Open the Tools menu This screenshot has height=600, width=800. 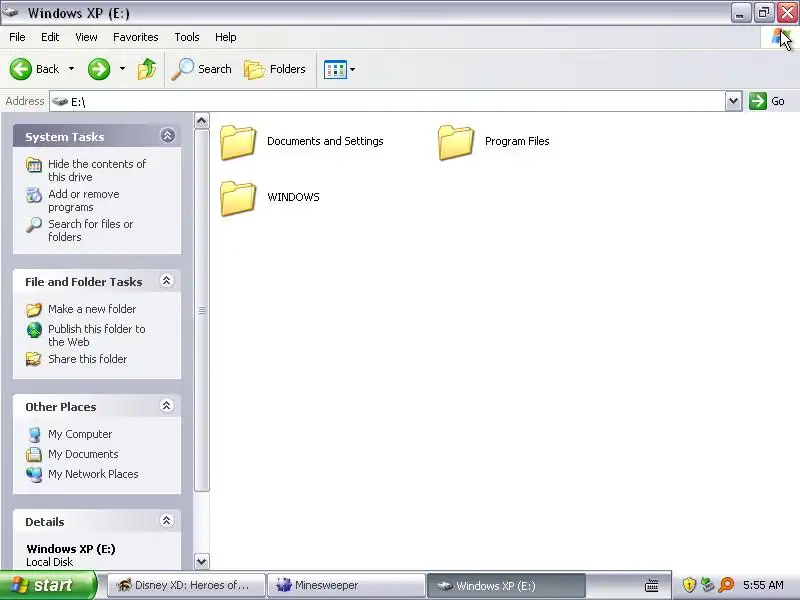point(187,37)
